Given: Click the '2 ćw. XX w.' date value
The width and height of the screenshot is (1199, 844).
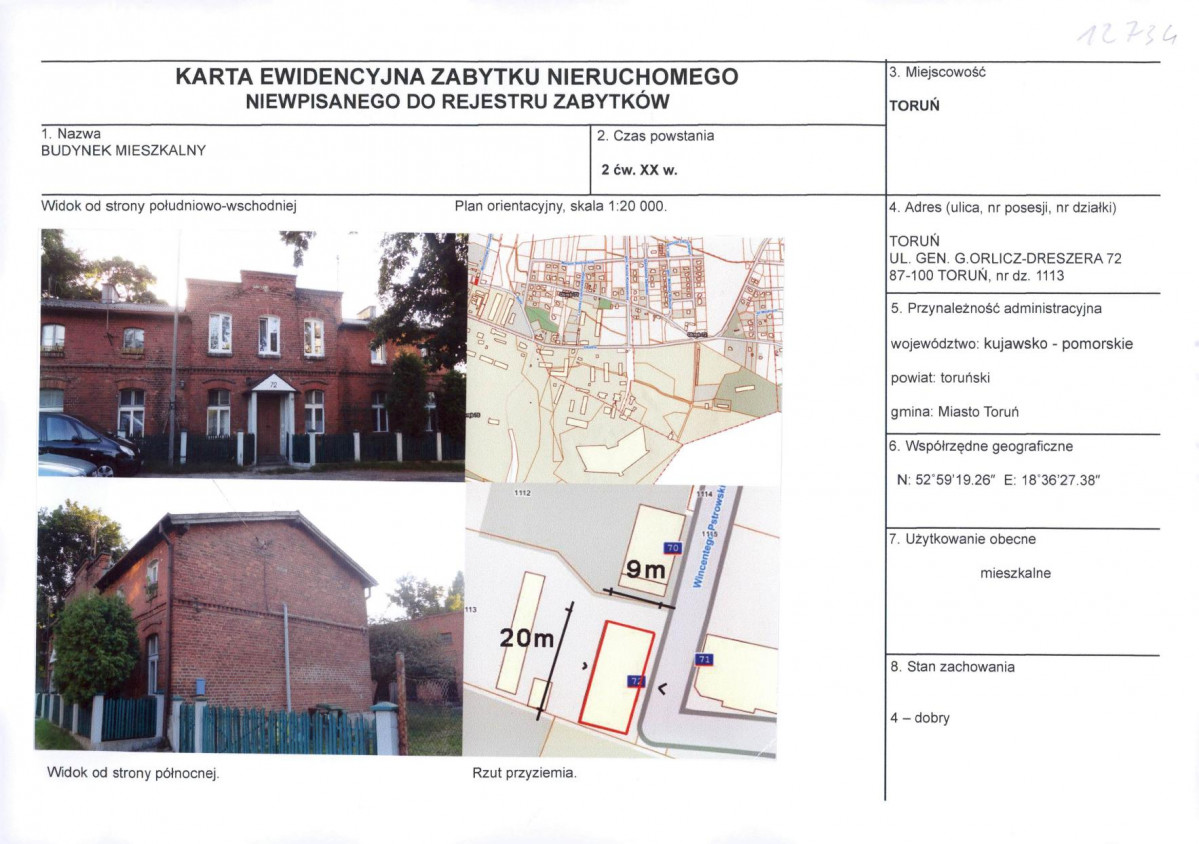Looking at the screenshot, I should [639, 170].
